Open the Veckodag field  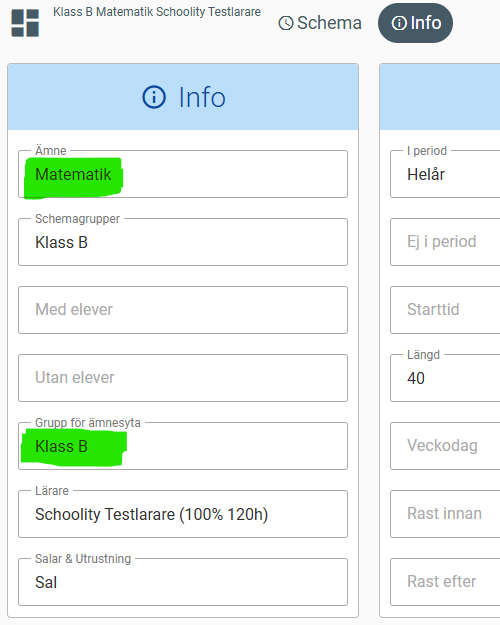click(445, 446)
